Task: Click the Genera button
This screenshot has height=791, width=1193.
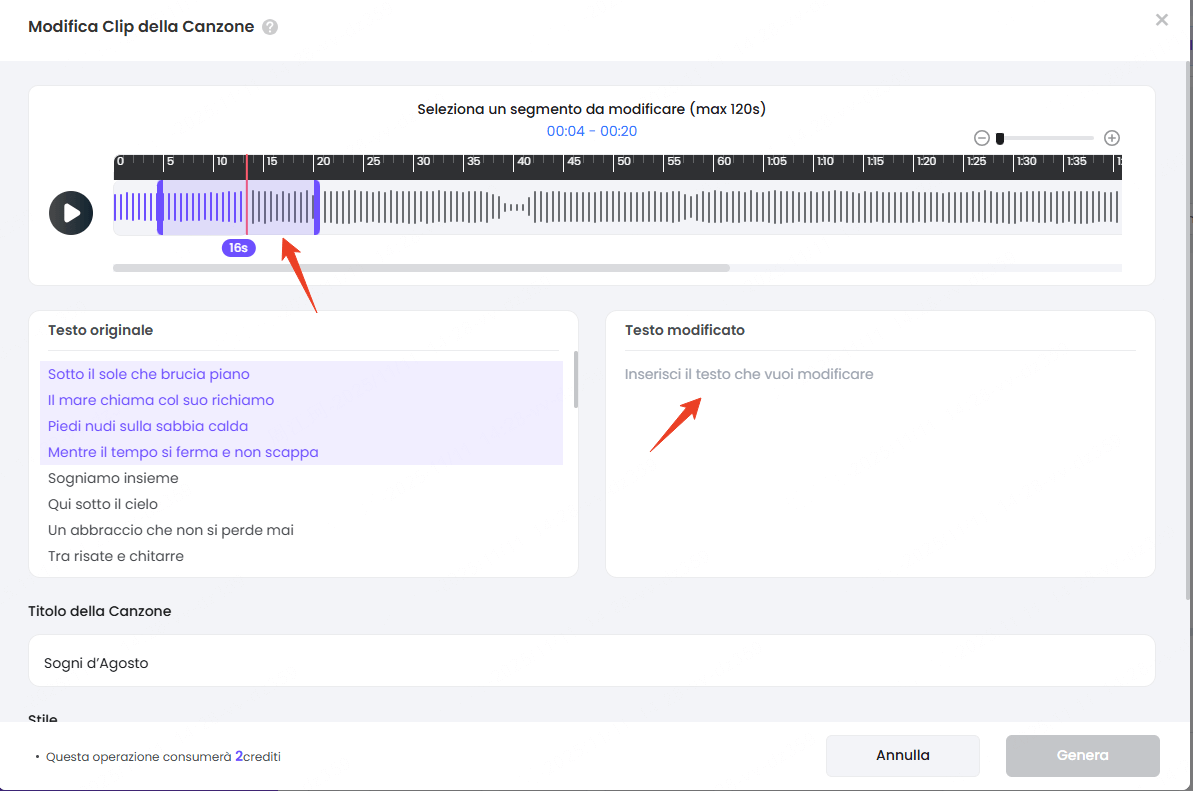Action: [x=1082, y=755]
